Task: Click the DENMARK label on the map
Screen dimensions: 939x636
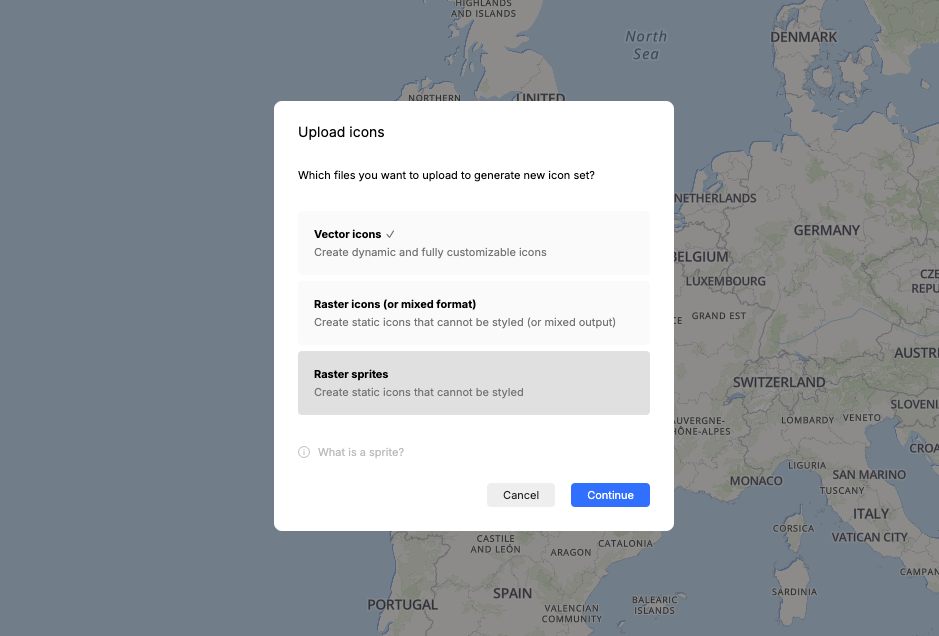Action: [803, 37]
